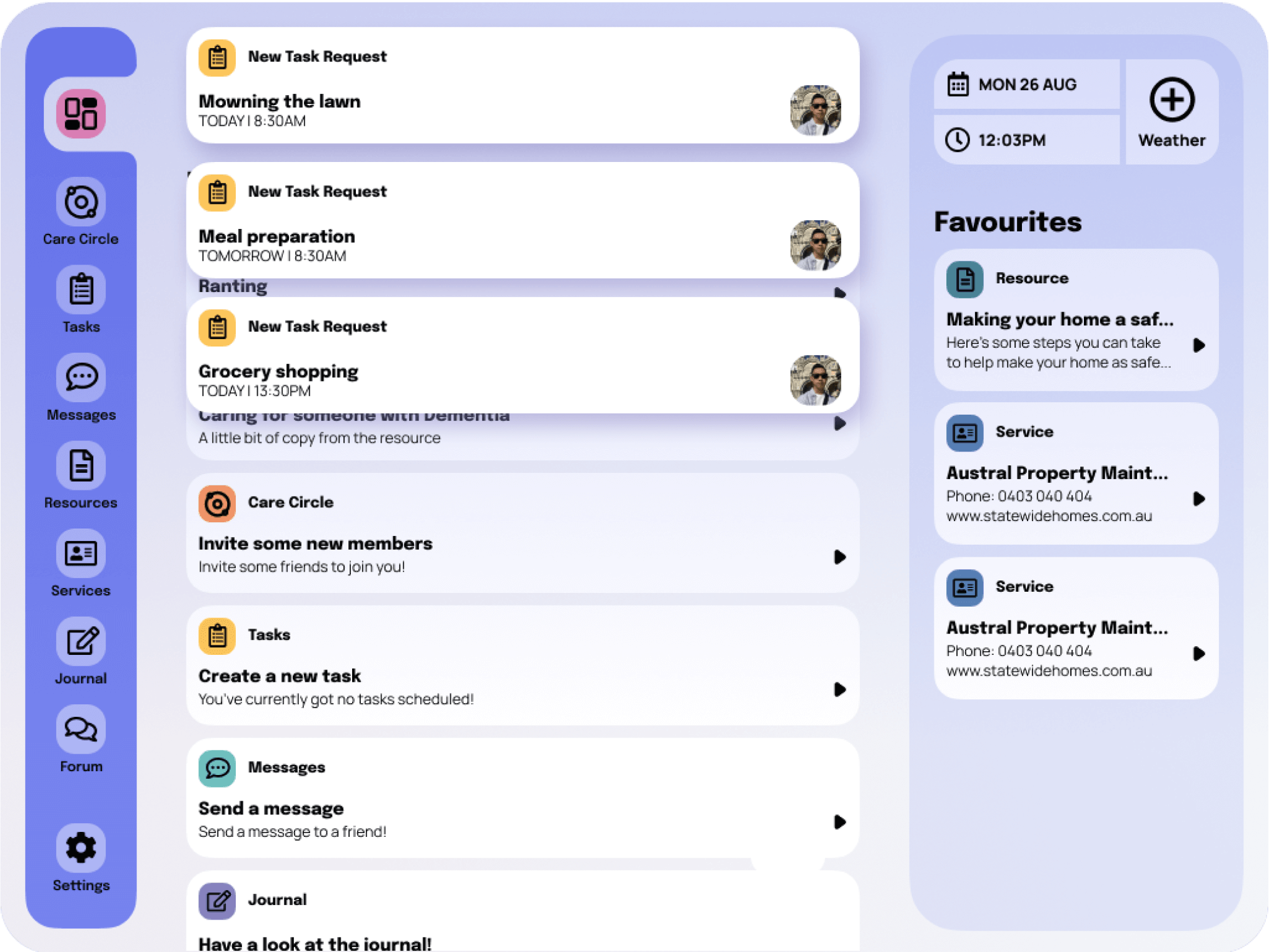1269x952 pixels.
Task: Expand the Create a new task arrow
Action: 839,690
